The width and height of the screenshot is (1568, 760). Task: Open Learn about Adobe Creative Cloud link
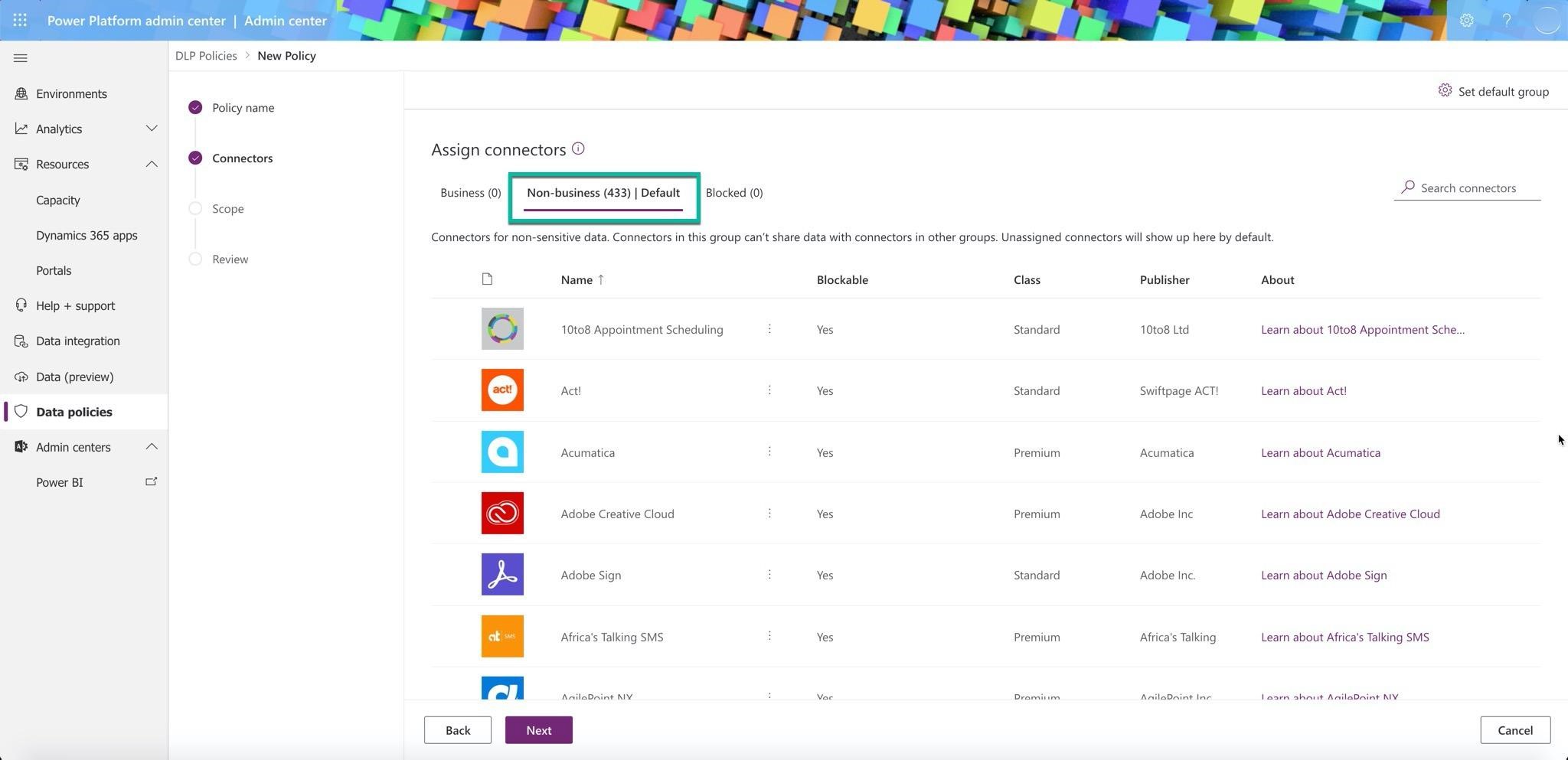[x=1351, y=514]
